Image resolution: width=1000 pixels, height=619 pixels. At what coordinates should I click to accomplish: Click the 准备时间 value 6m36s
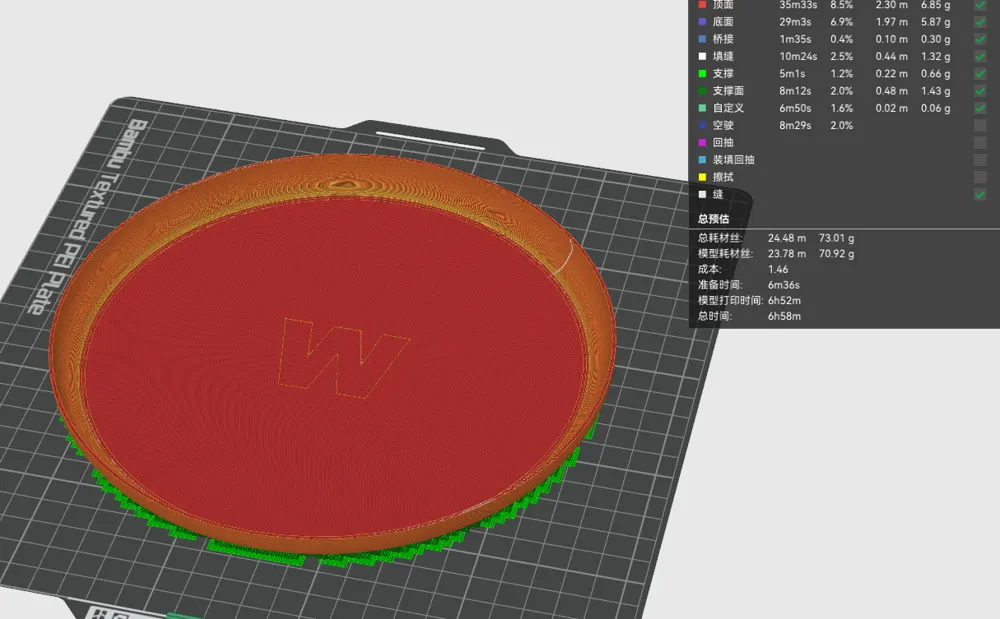[x=784, y=284]
